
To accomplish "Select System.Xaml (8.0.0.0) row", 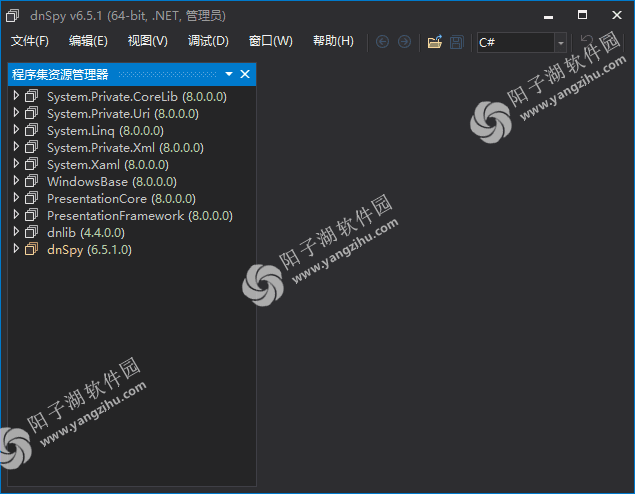I will (x=132, y=164).
